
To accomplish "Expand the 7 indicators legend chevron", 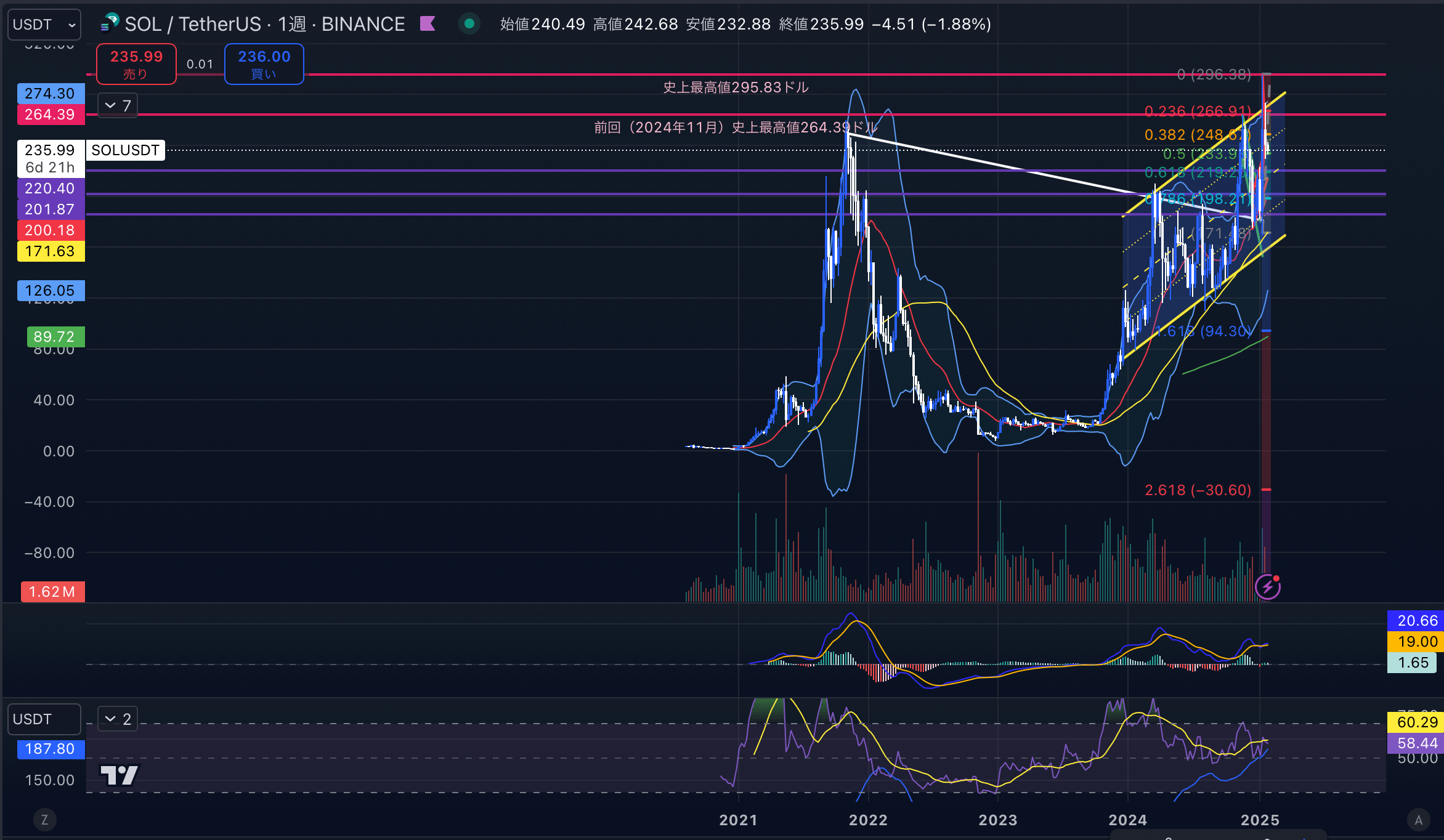I will click(x=118, y=105).
